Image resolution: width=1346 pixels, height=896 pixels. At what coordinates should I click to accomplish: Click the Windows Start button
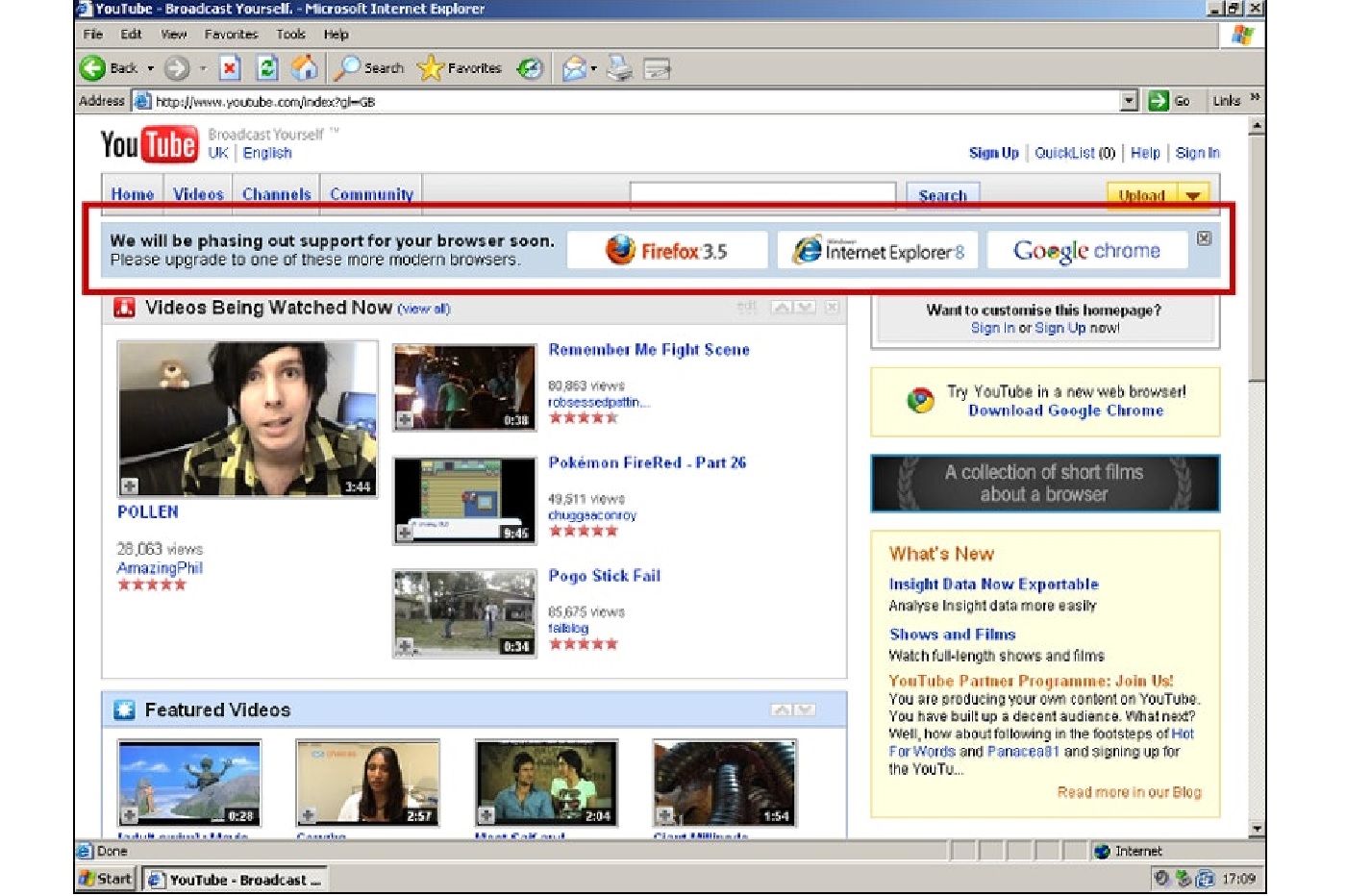click(106, 879)
